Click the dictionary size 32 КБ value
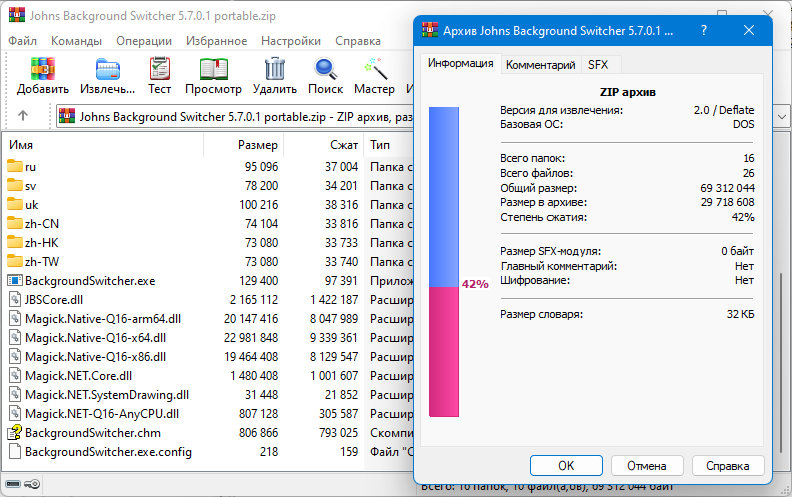The width and height of the screenshot is (792, 497). tap(740, 314)
